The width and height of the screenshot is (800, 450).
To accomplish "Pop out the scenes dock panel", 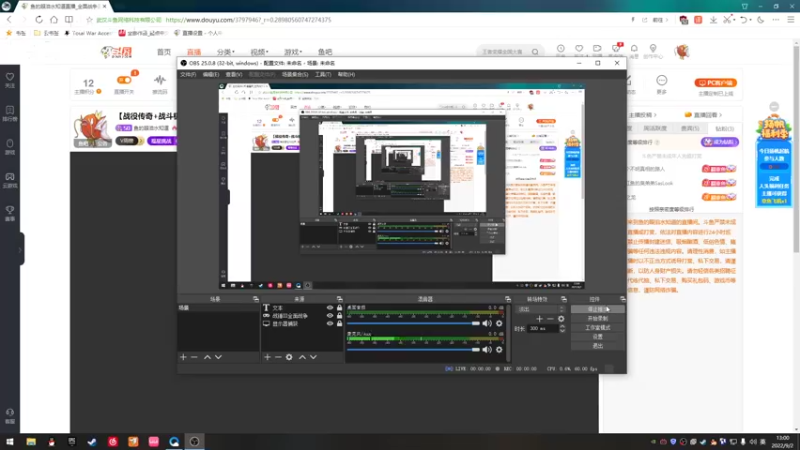I will tap(256, 299).
